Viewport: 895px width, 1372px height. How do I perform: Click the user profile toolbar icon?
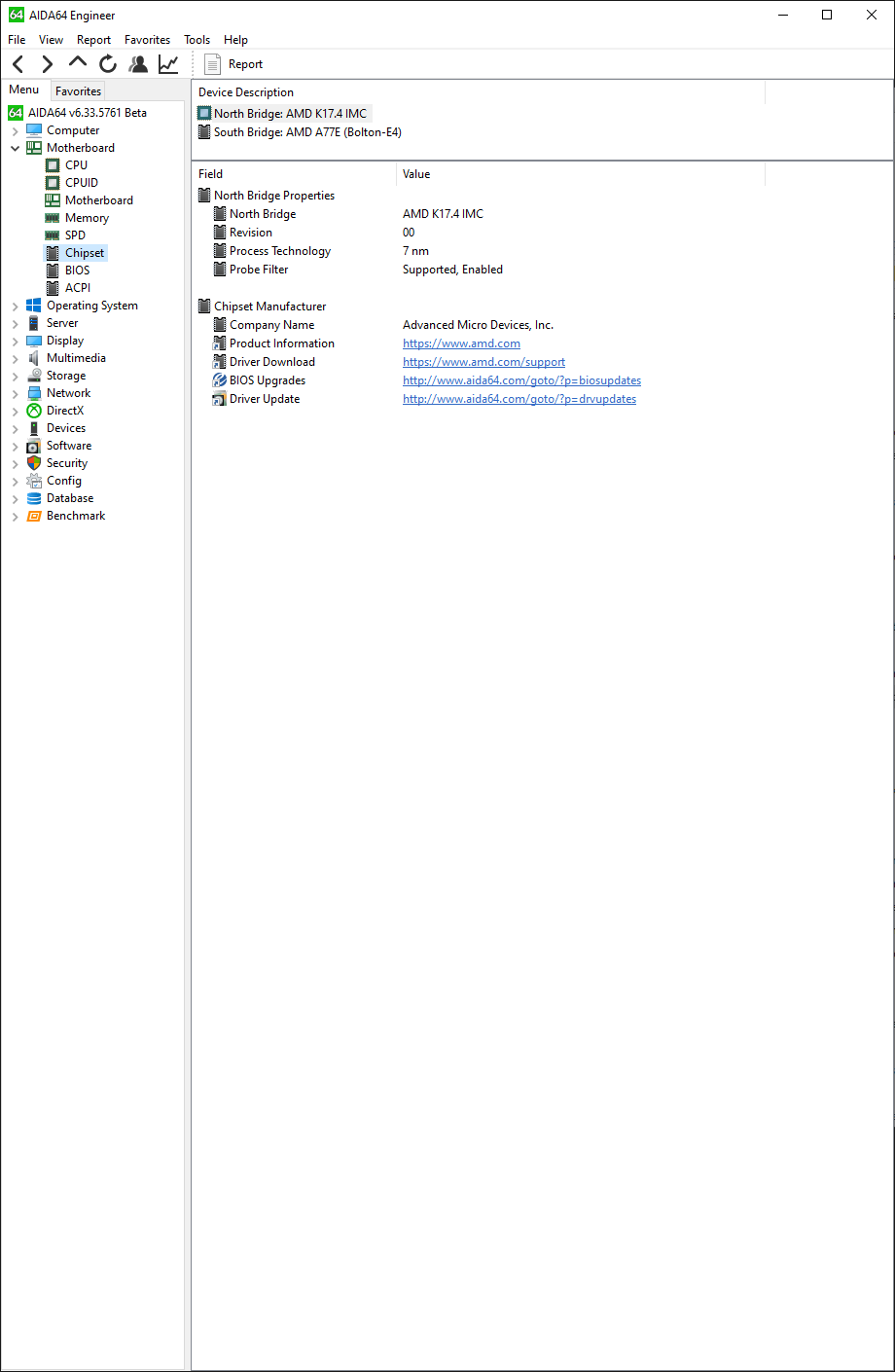click(139, 64)
